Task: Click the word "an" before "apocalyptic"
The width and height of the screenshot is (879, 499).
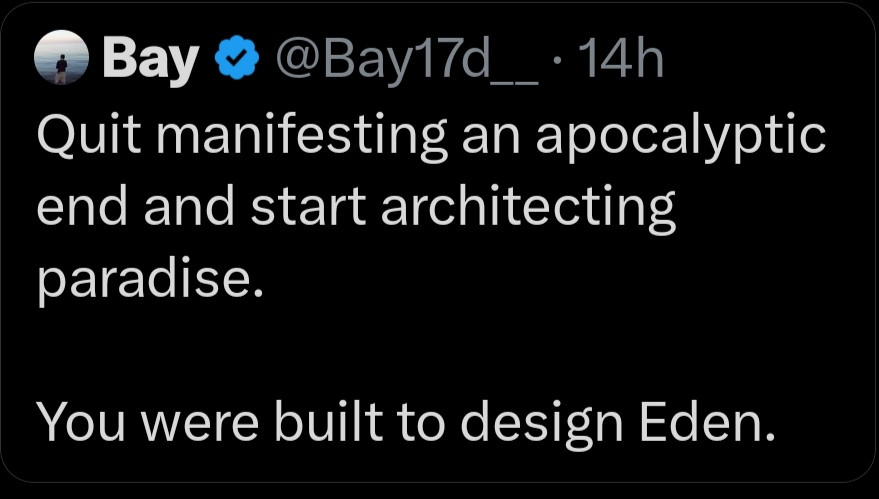Action: click(490, 137)
